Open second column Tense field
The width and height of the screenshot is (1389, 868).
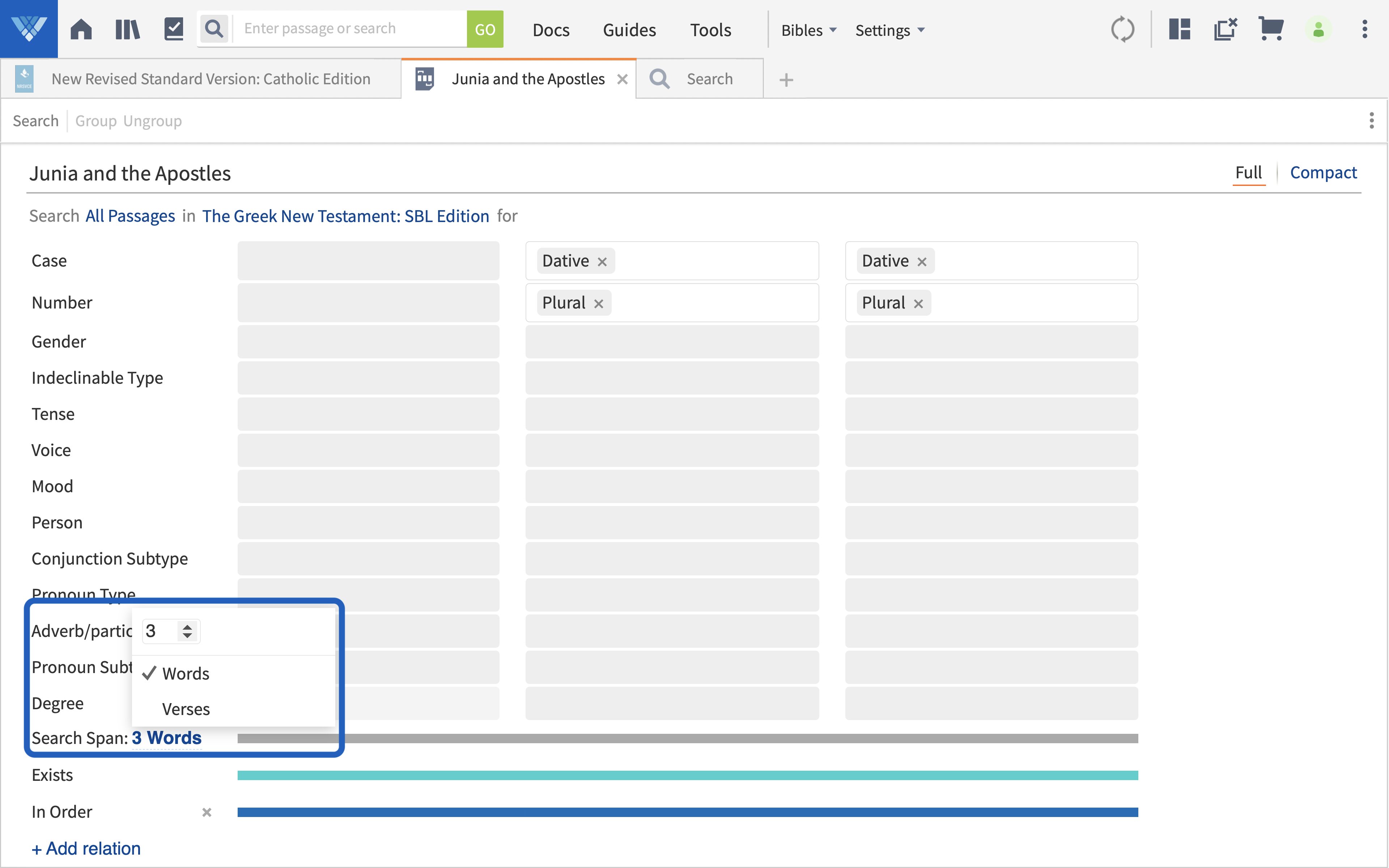[x=672, y=414]
